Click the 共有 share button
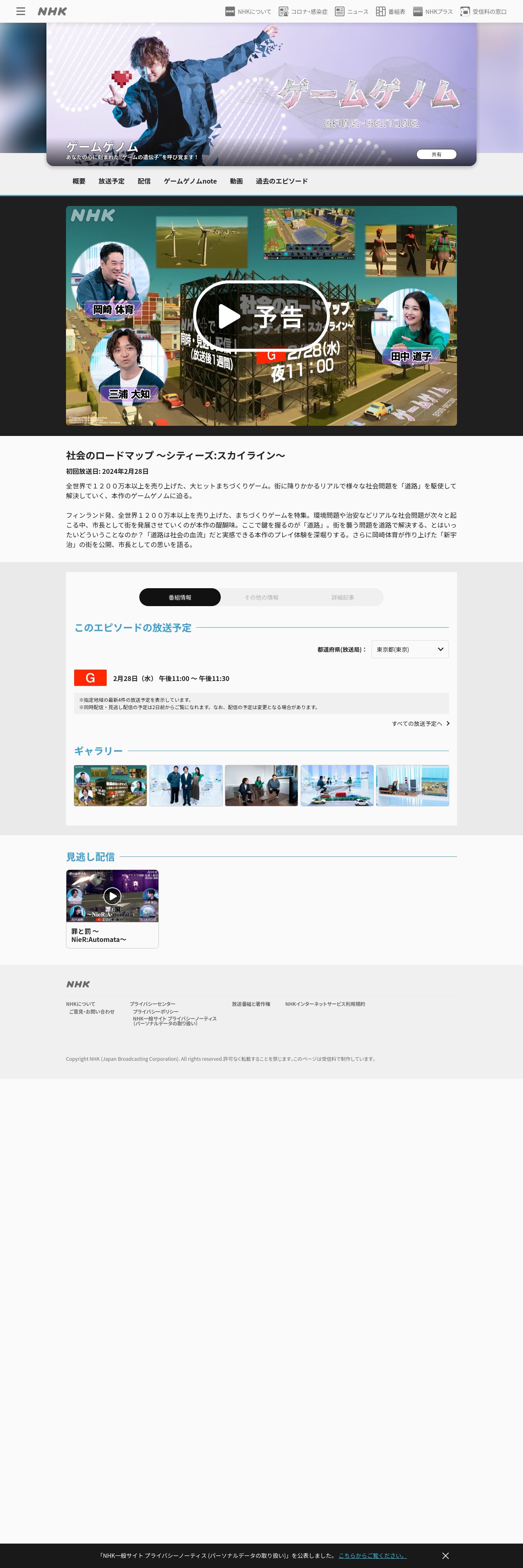 tap(437, 154)
